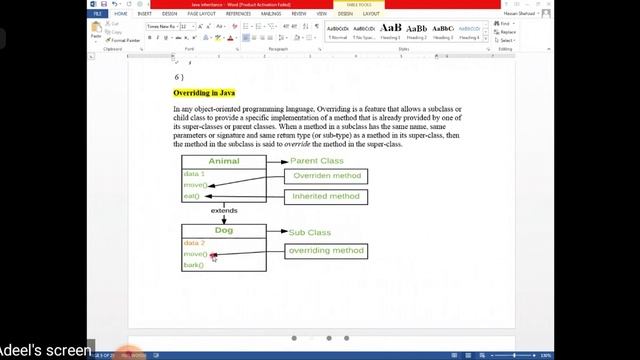Switch to the REFERENCES tab
Screen dimensions: 640x360
[x=238, y=14]
